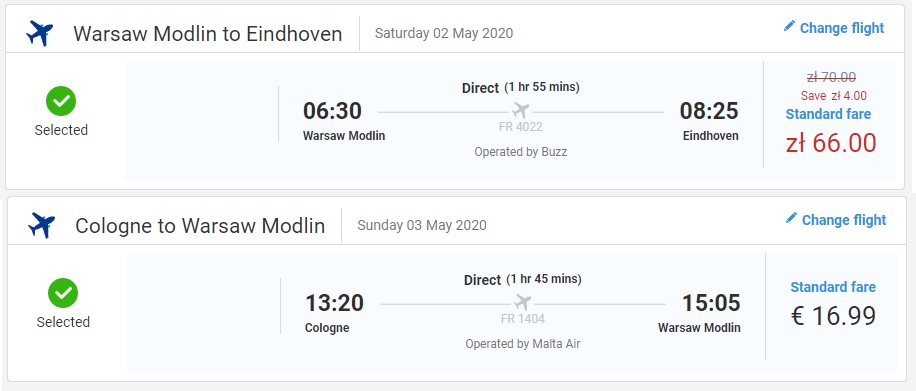Click the zł 66.00 price
The image size is (916, 391).
coord(831,143)
